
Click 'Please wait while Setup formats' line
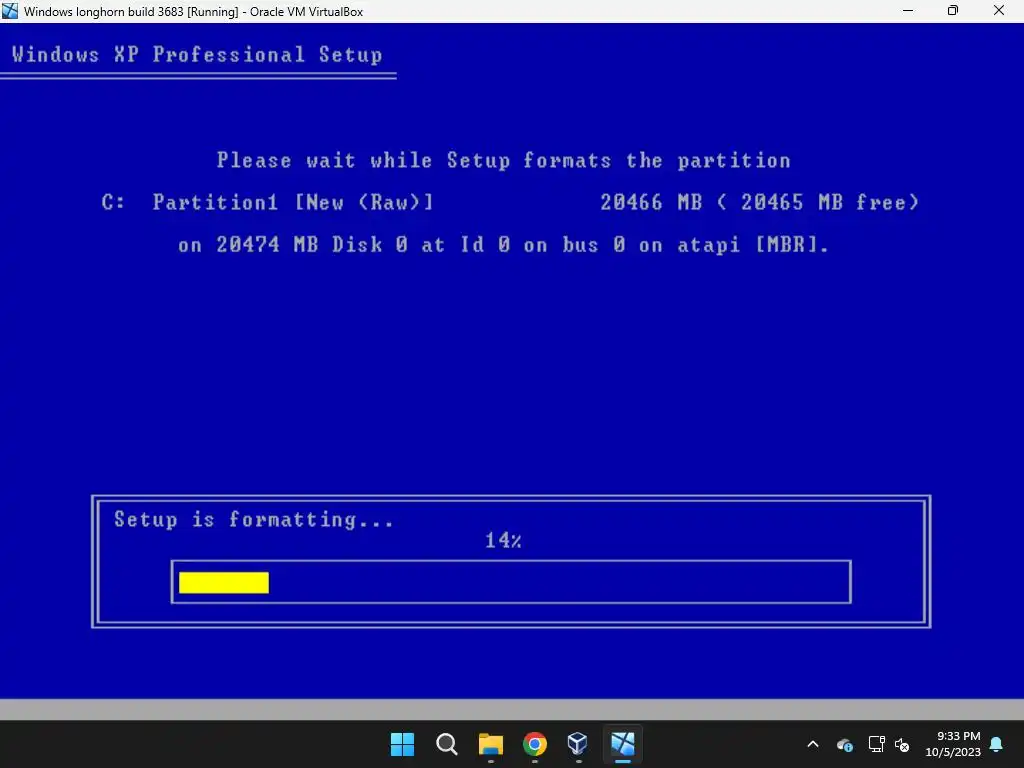point(504,161)
